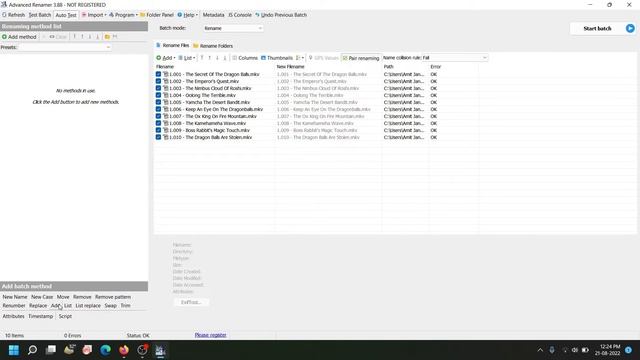Image resolution: width=640 pixels, height=360 pixels.
Task: Run Test Batch from the toolbar
Action: pyautogui.click(x=40, y=15)
